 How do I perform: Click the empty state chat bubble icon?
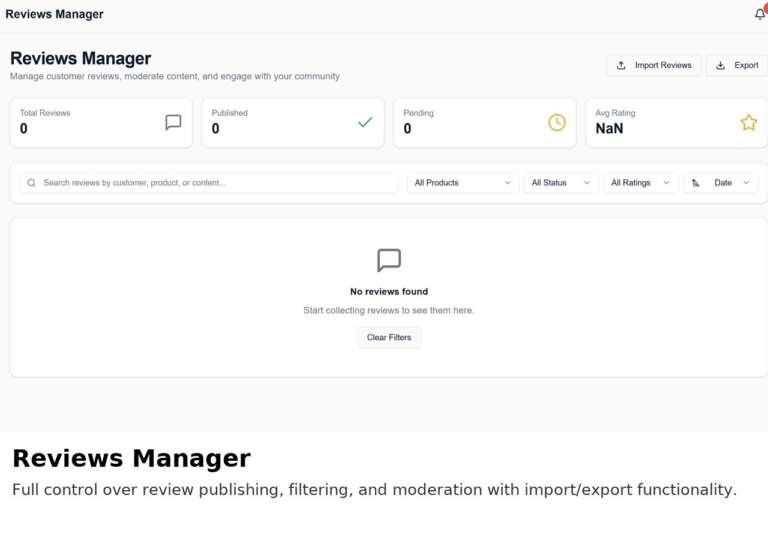tap(389, 260)
